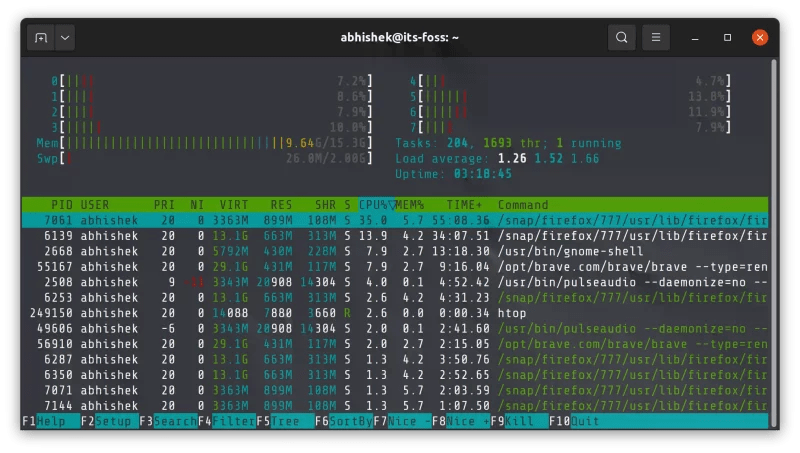Click the new tab icon in title bar

click(x=41, y=38)
